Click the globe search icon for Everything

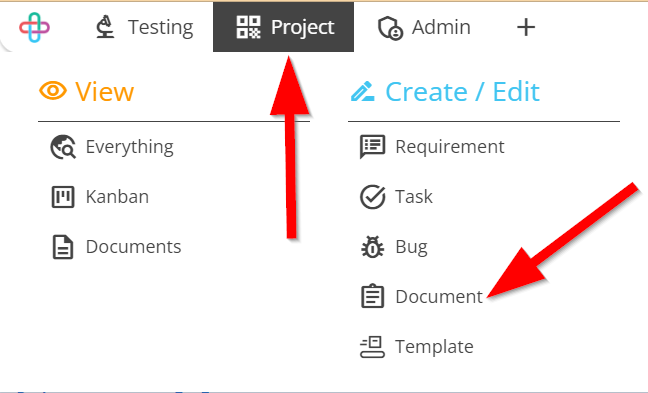(x=63, y=147)
